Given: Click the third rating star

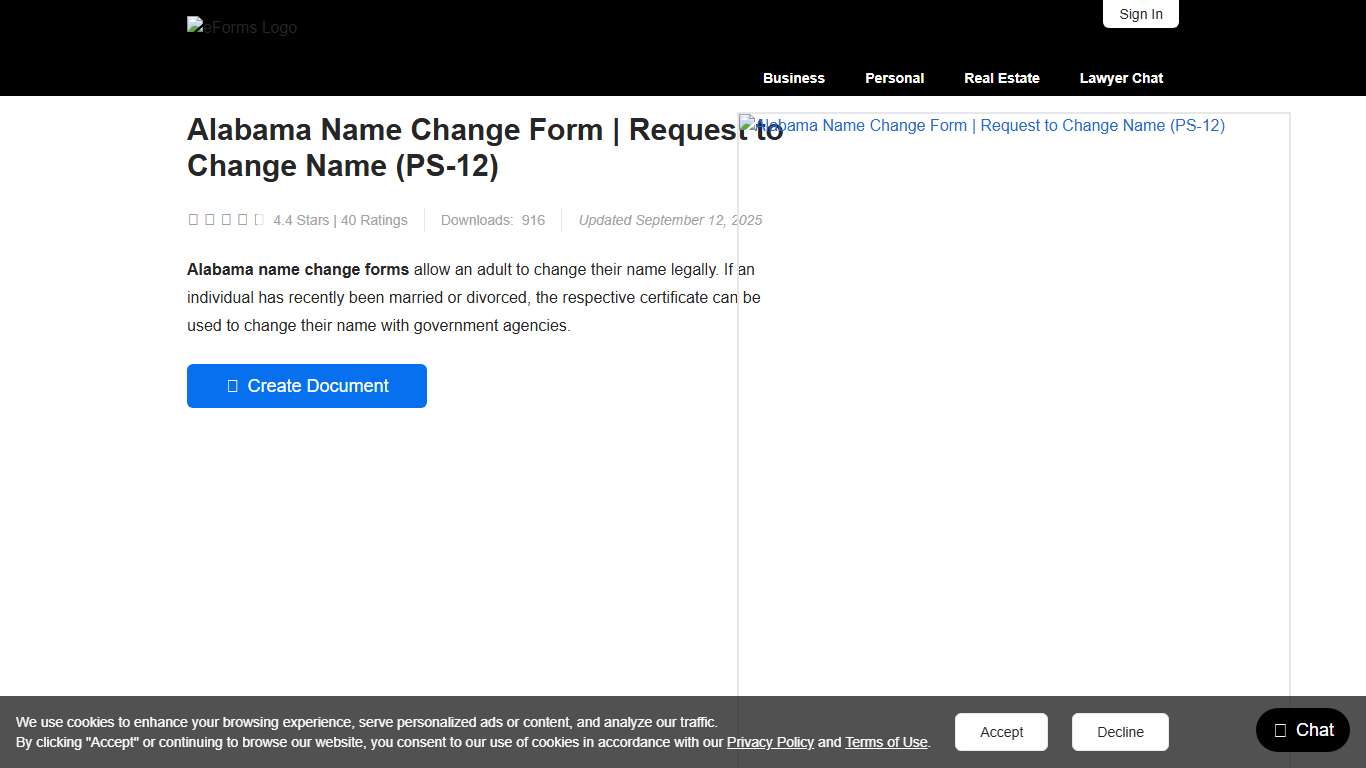Looking at the screenshot, I should point(227,218).
